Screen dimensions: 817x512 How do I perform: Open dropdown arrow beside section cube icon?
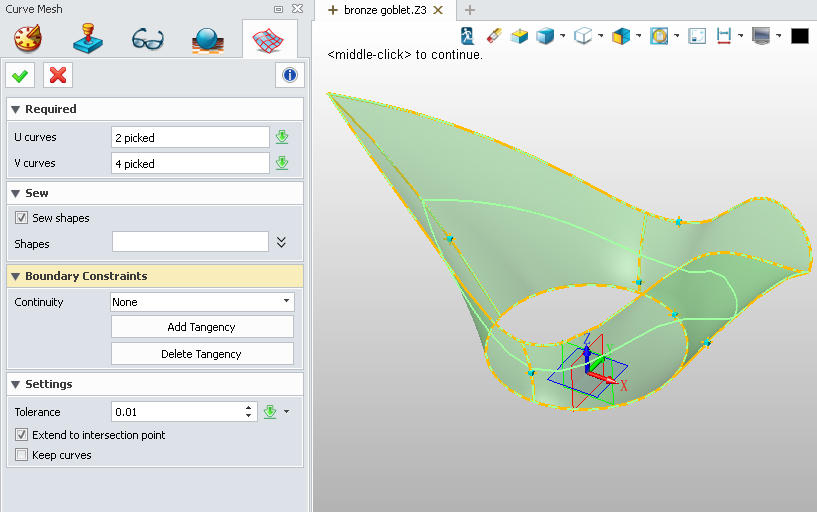click(x=639, y=36)
